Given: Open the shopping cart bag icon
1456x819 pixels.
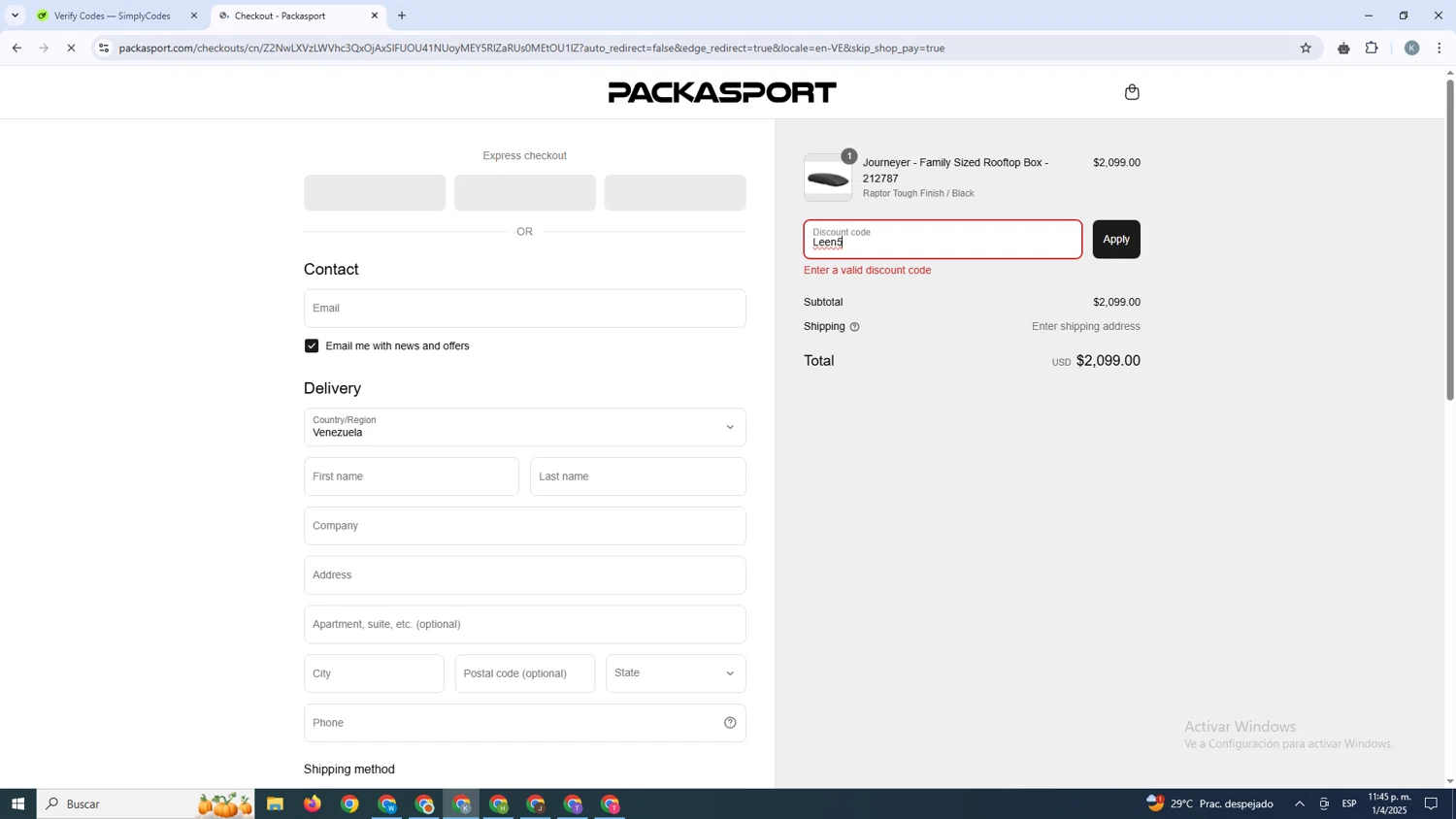Looking at the screenshot, I should [x=1132, y=92].
